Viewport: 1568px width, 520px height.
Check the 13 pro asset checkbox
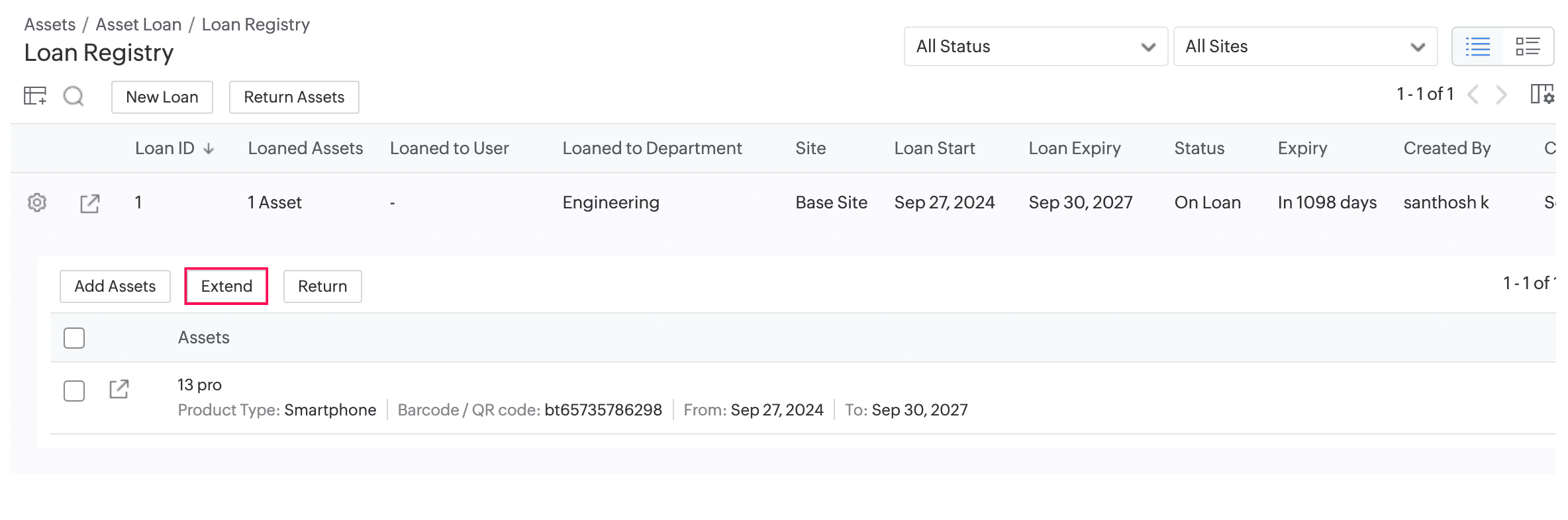tap(74, 391)
